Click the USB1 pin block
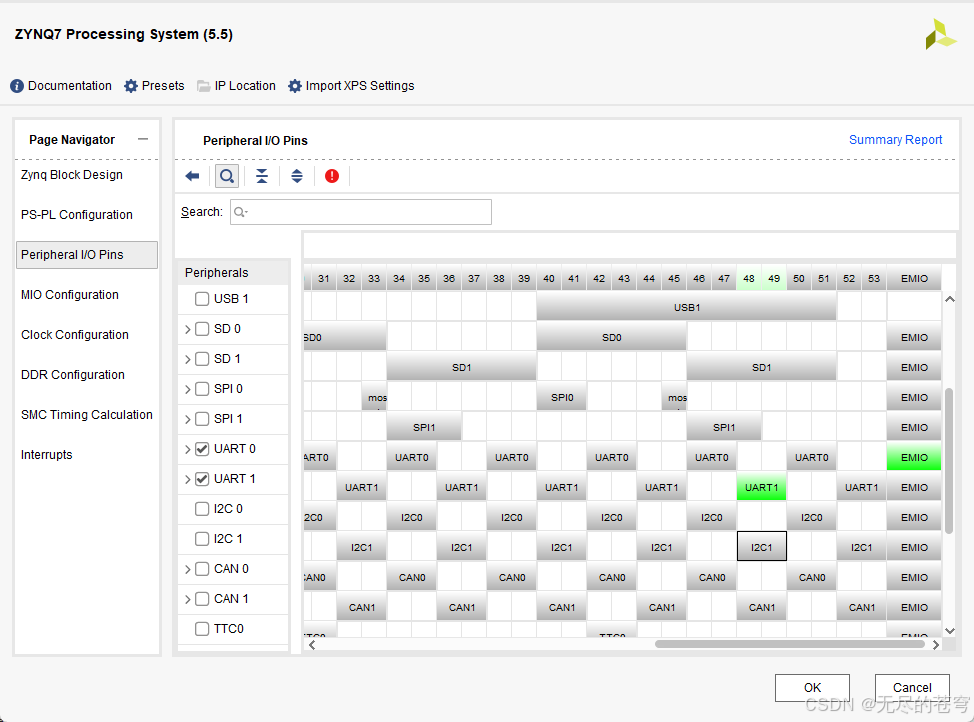Image resolution: width=974 pixels, height=722 pixels. (x=686, y=308)
